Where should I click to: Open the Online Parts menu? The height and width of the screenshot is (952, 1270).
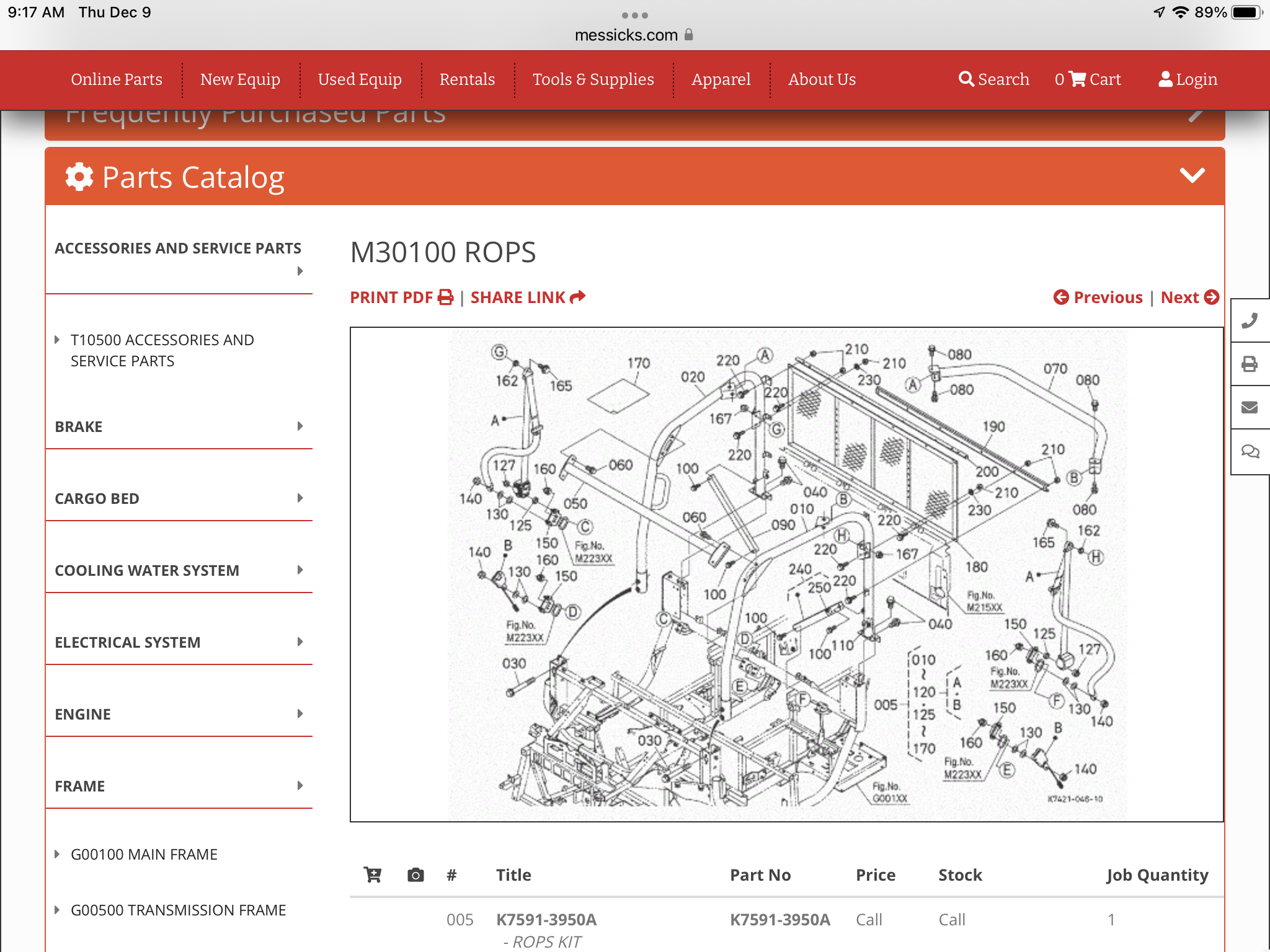(x=117, y=79)
